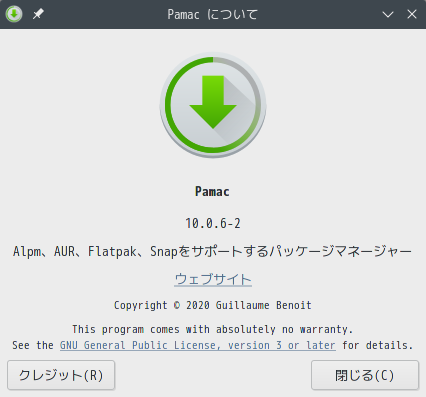426x397 pixels.
Task: Click the クレジット(R) button
Action: tap(61, 375)
